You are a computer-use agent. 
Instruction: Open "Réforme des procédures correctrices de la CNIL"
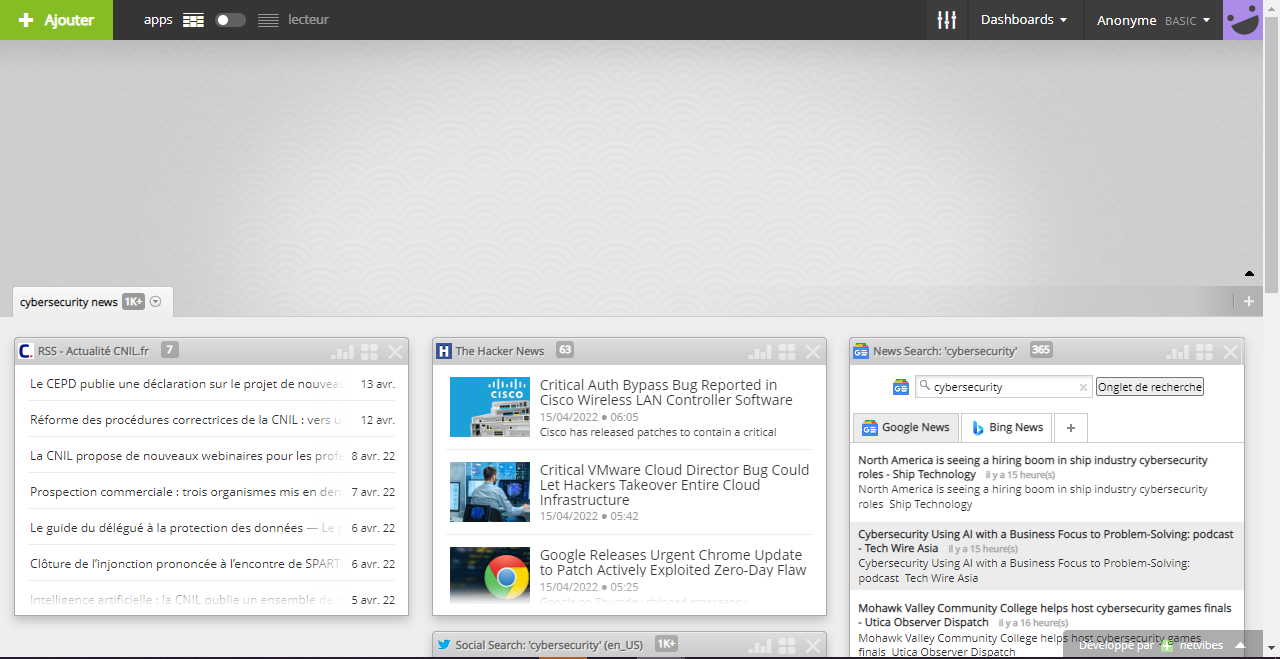point(212,419)
